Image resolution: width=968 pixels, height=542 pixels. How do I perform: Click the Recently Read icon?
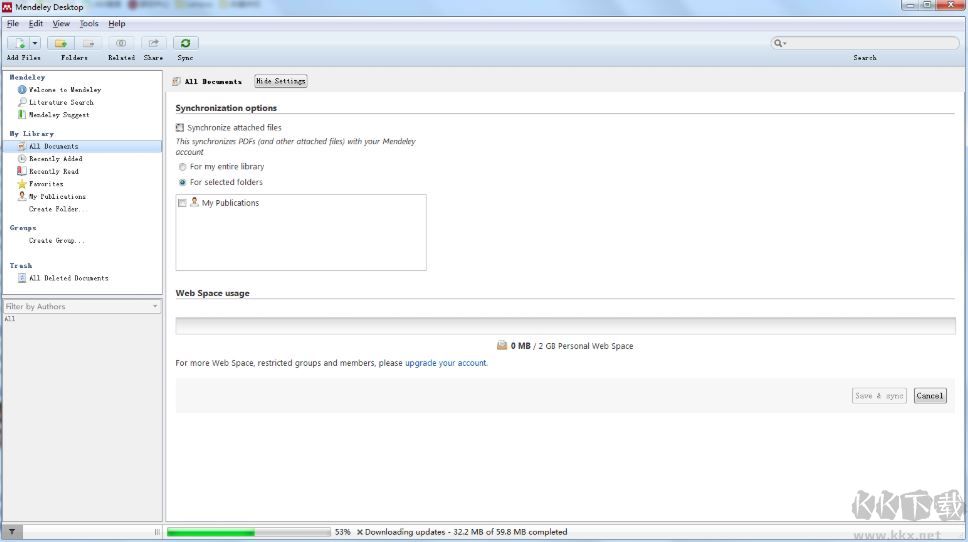tap(22, 171)
